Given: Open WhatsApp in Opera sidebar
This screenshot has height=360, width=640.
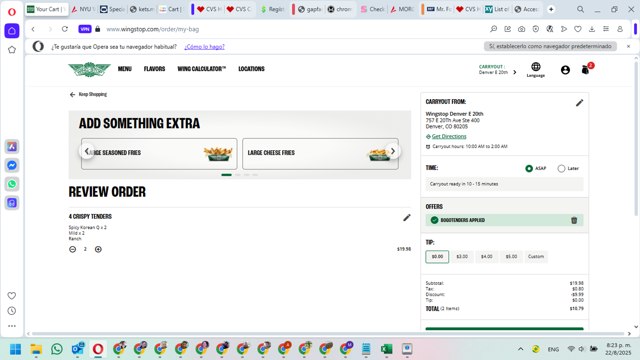Looking at the screenshot, I should pos(12,184).
